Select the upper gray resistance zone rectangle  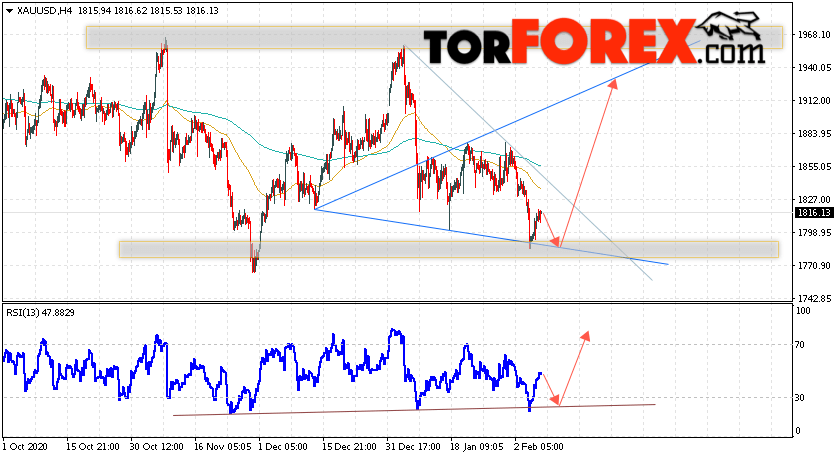(434, 38)
